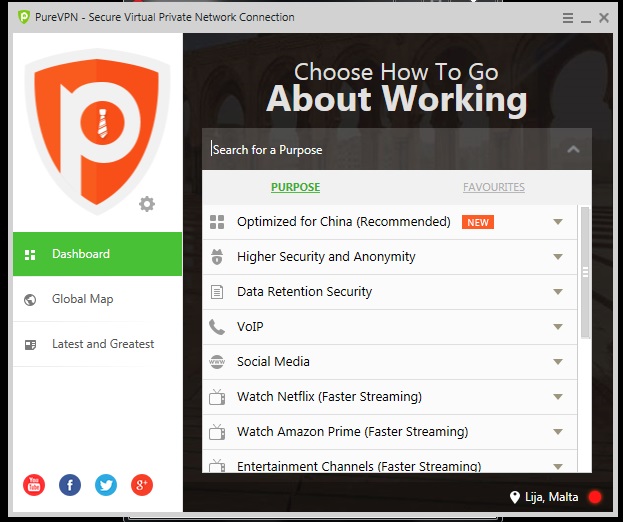Open PureVPN Google Plus icon
Image resolution: width=623 pixels, height=522 pixels.
(142, 485)
